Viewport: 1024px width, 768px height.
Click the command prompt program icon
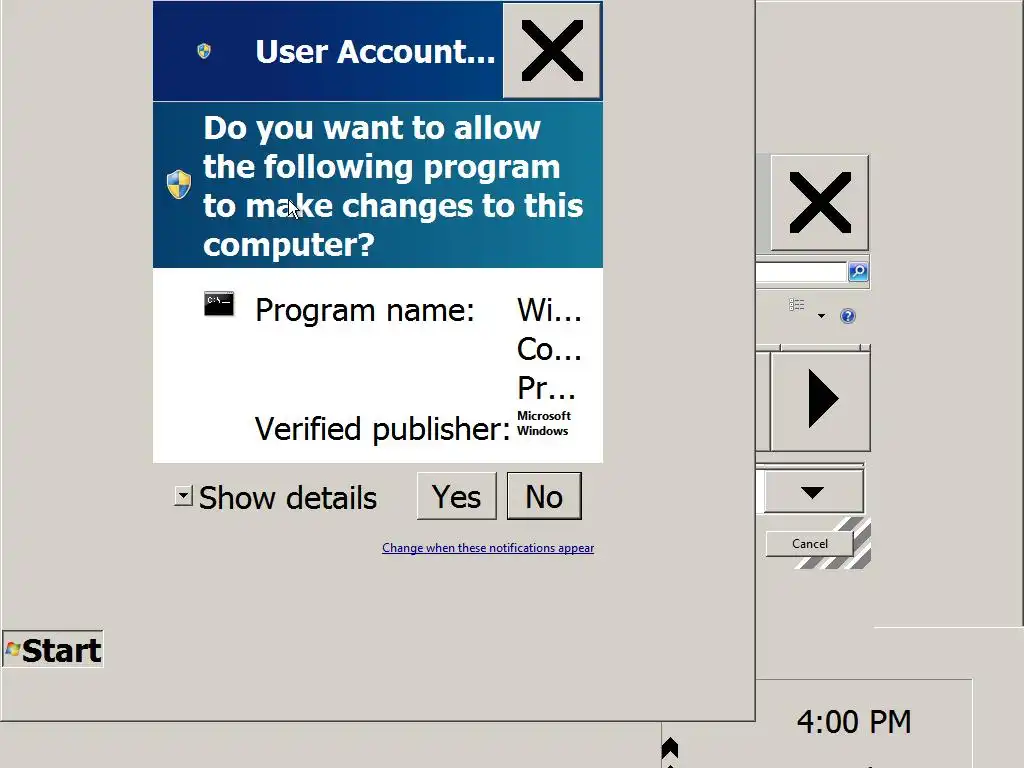click(x=219, y=304)
